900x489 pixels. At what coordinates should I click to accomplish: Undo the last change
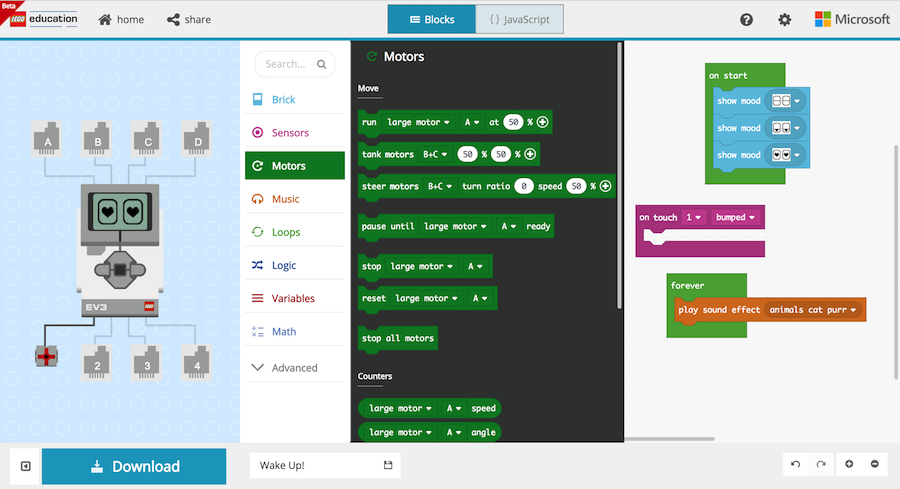pos(796,464)
